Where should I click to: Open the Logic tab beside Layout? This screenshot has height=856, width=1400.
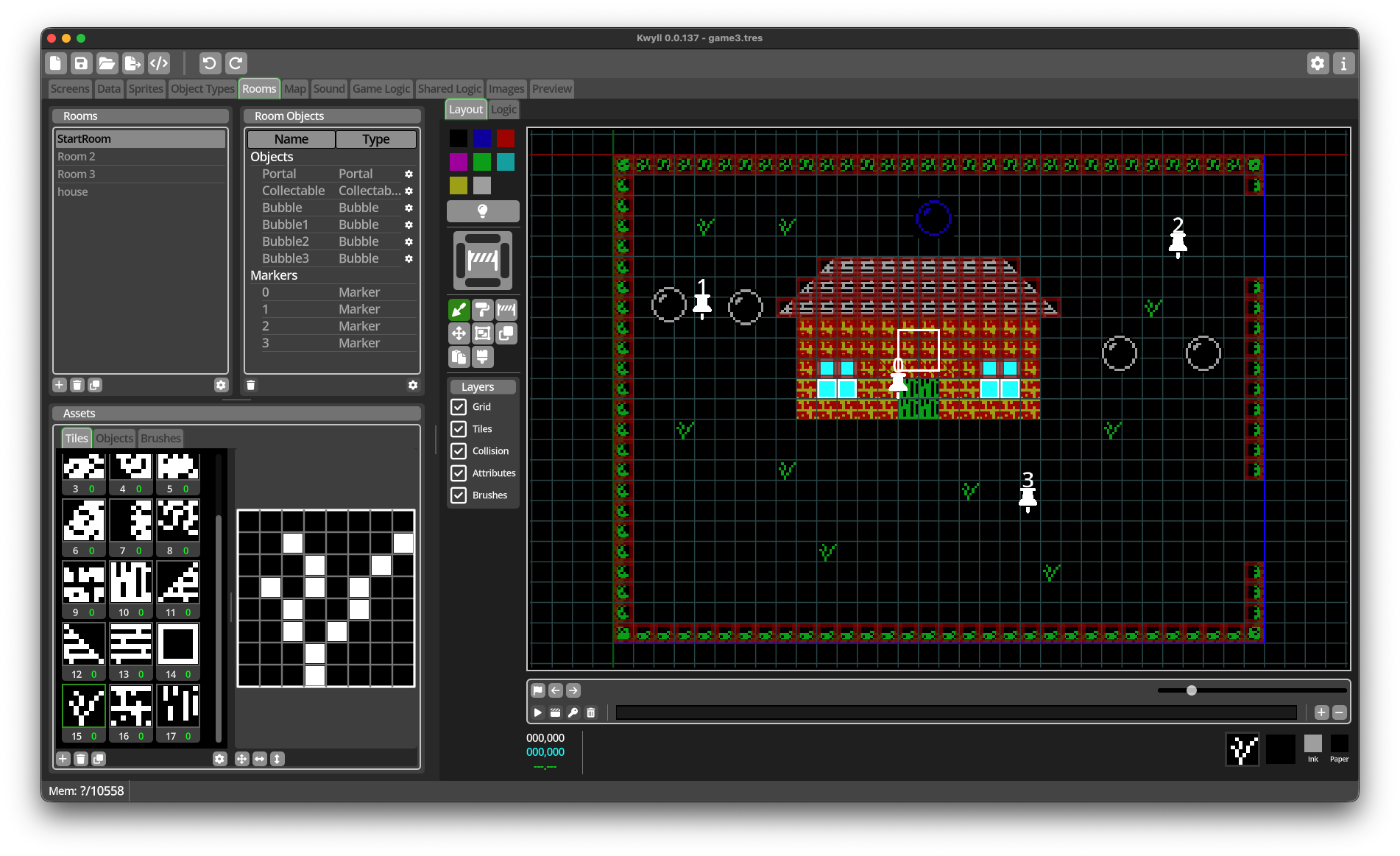click(503, 110)
